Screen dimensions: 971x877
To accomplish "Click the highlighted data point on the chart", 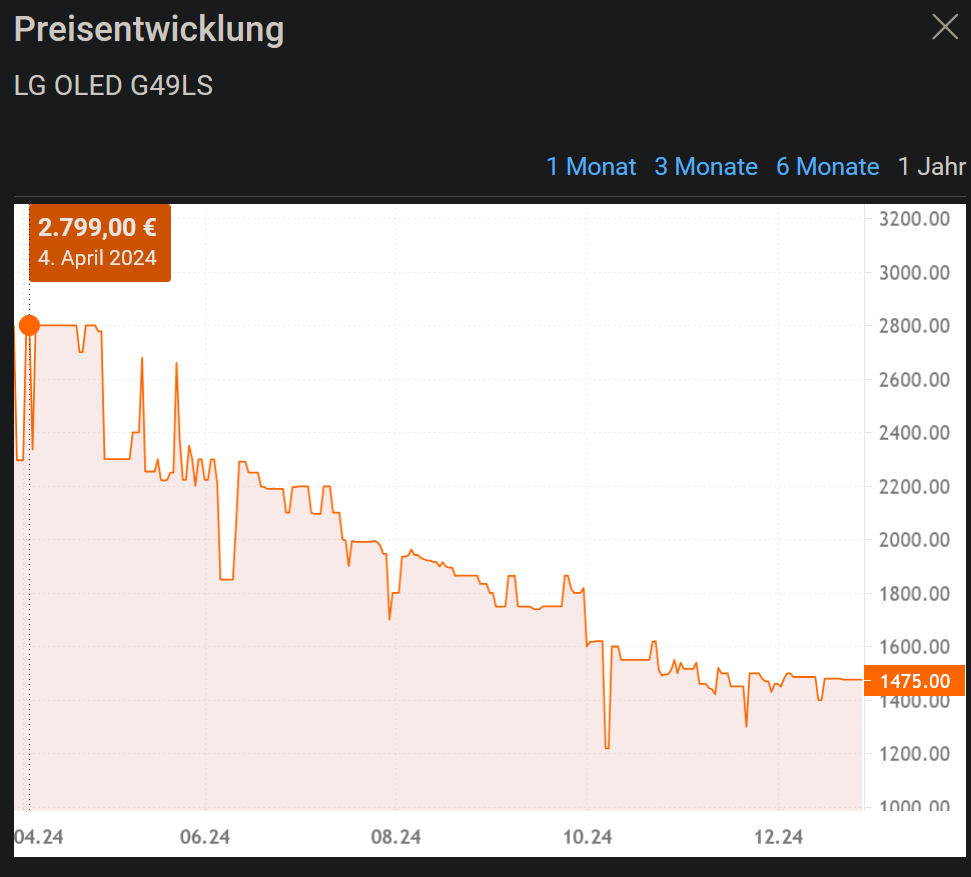I will click(x=29, y=324).
